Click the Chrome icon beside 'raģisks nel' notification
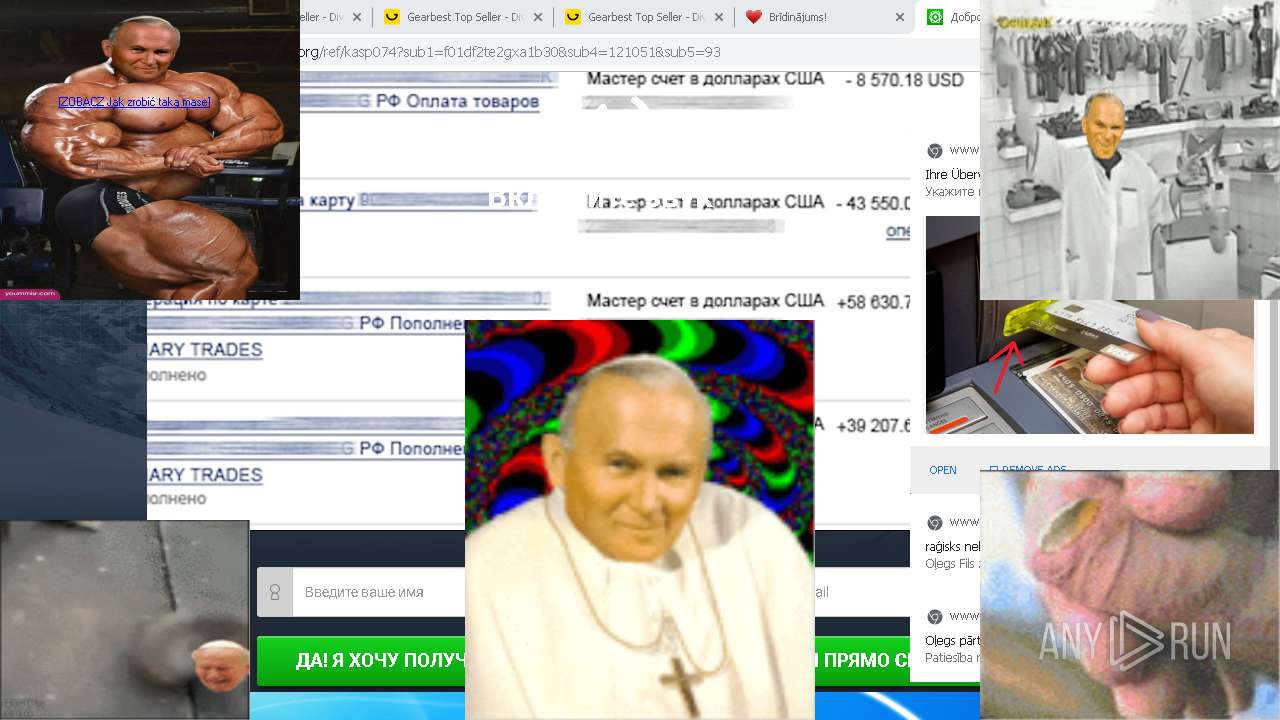 [x=934, y=523]
